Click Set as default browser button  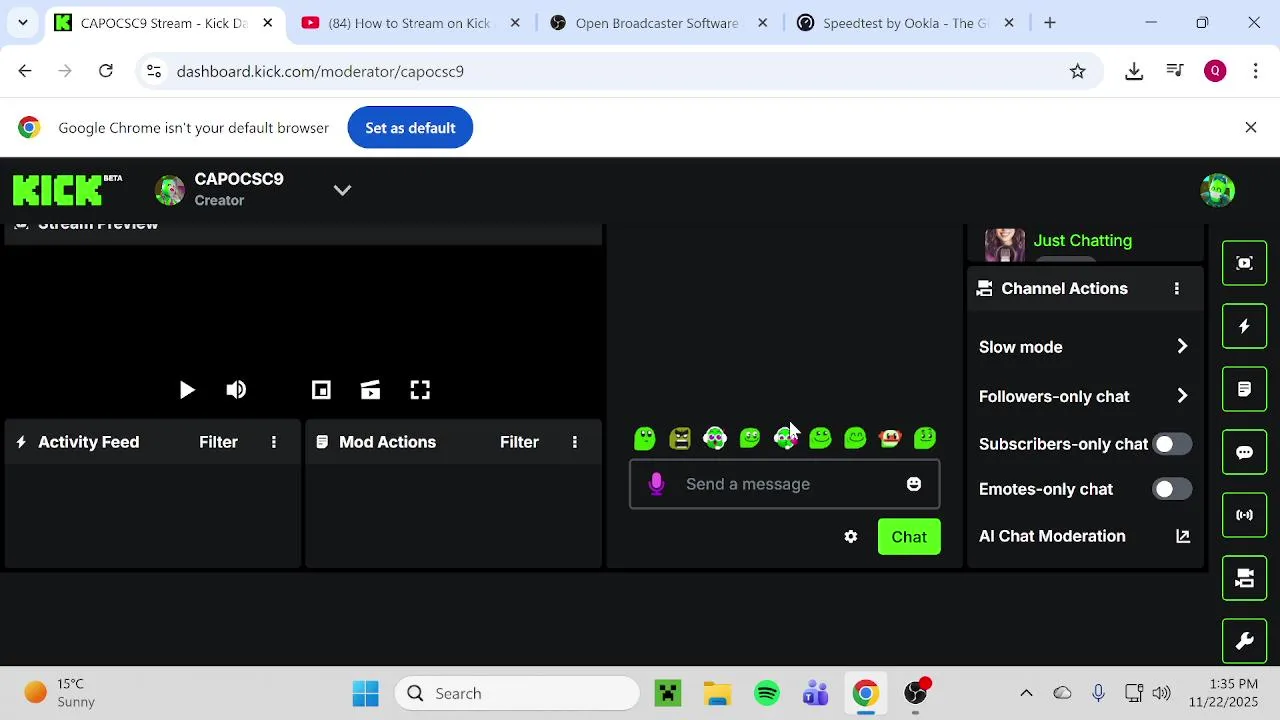click(x=410, y=128)
